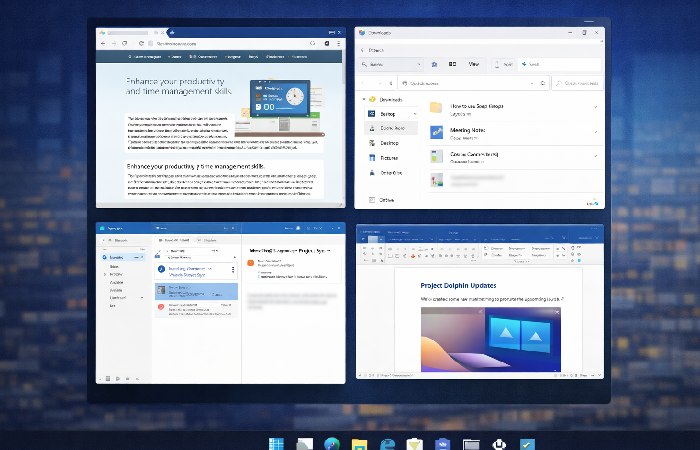The height and width of the screenshot is (450, 700).
Task: Click the clock illustration on the productivity page
Action: pyautogui.click(x=295, y=96)
